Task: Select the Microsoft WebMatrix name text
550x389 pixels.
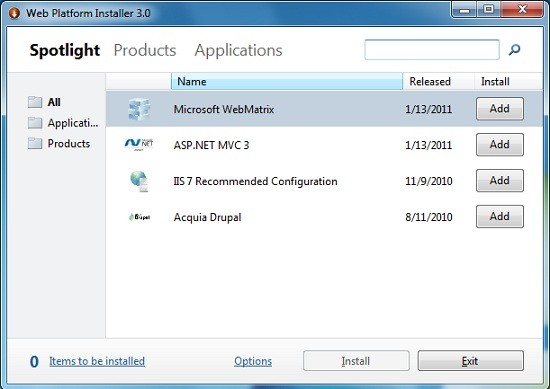Action: point(224,109)
